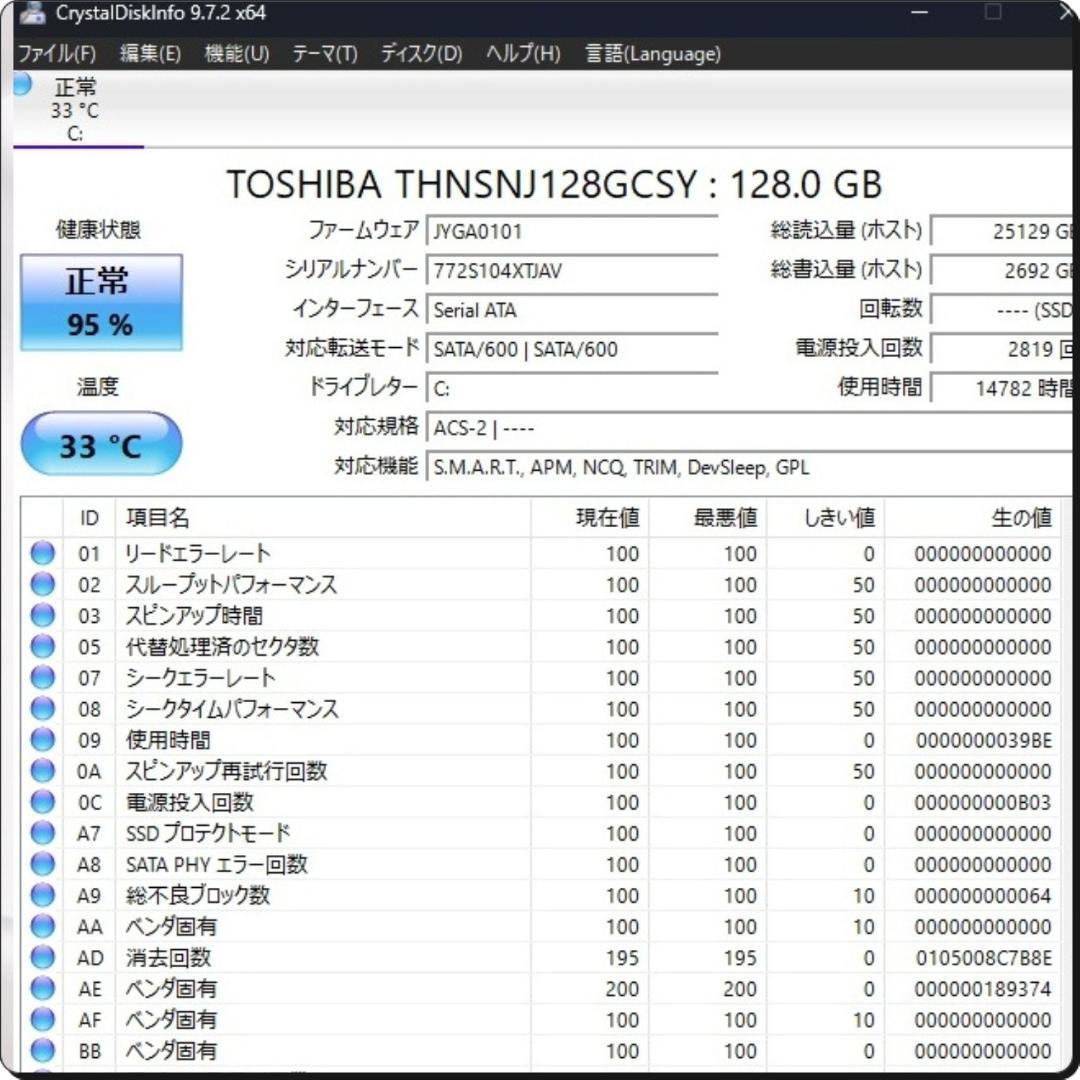Click the disk status circle beside 正常 33 °C
The height and width of the screenshot is (1080, 1080).
click(x=22, y=83)
